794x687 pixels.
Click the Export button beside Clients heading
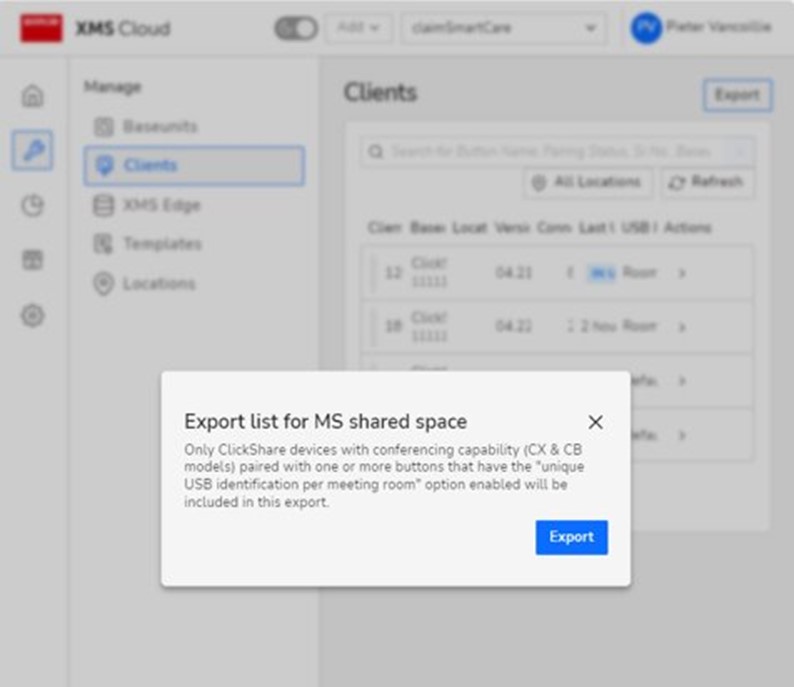click(737, 95)
